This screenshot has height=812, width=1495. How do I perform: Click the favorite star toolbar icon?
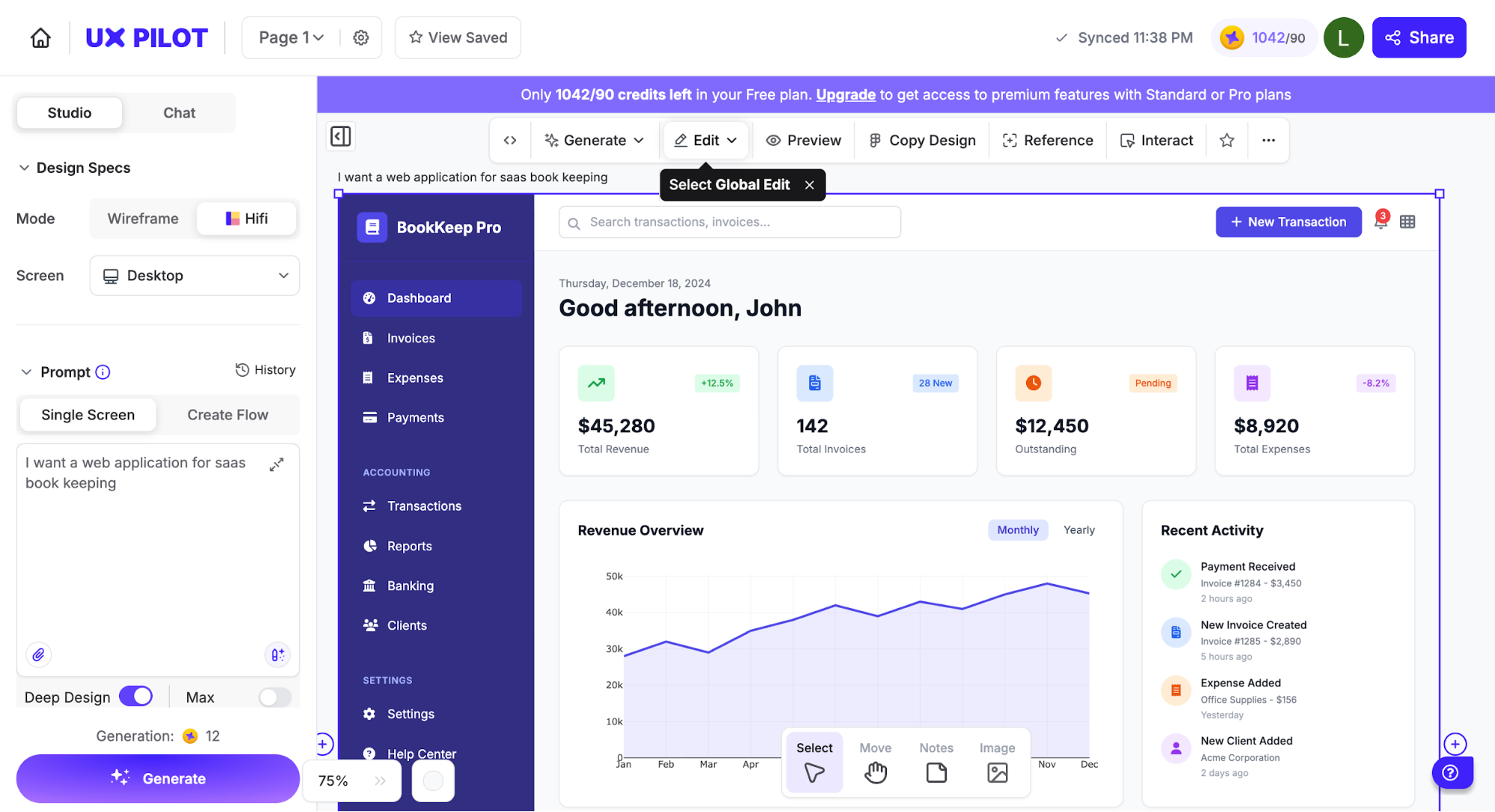point(1227,141)
